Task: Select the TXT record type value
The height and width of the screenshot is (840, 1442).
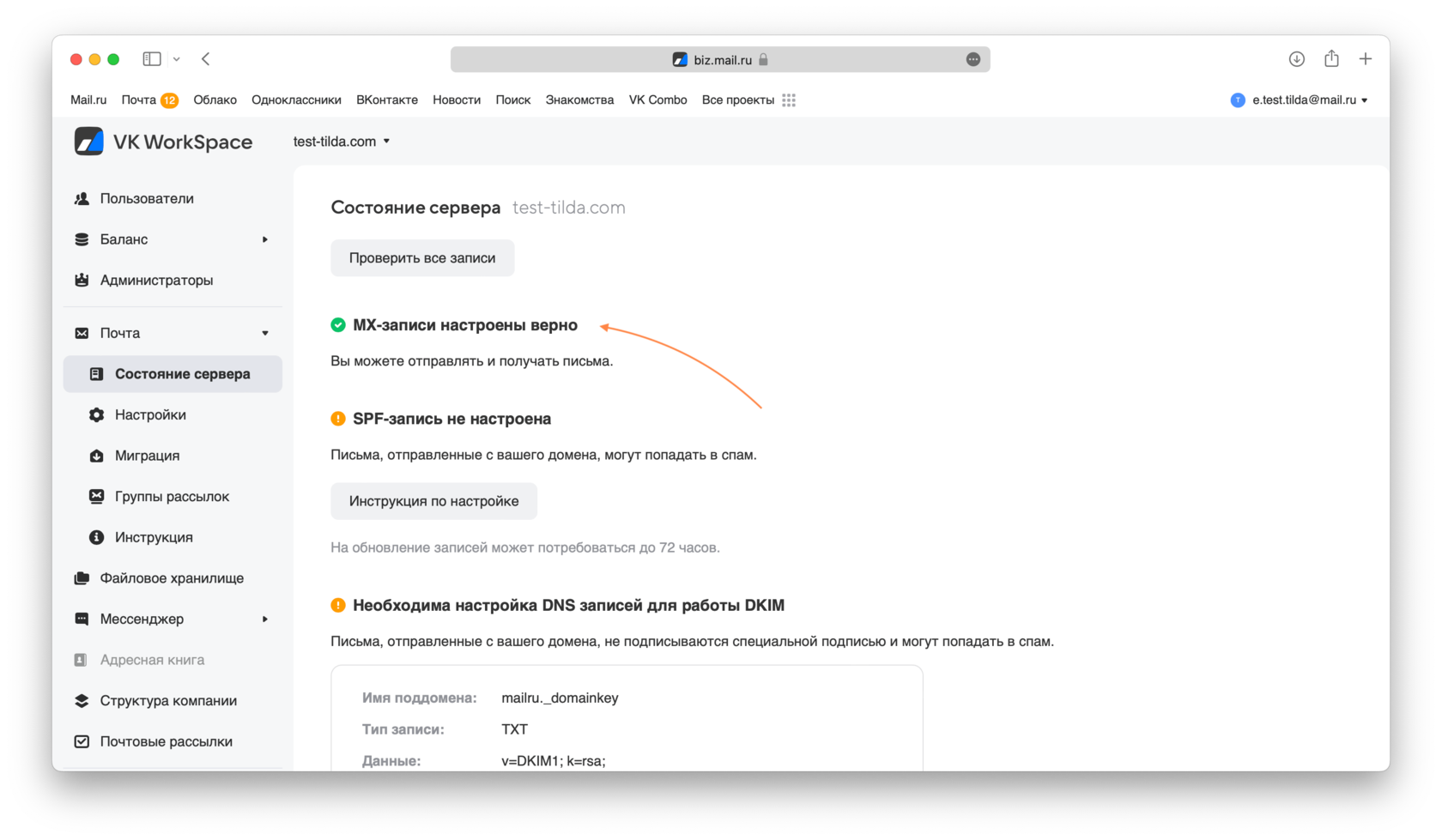Action: tap(514, 729)
